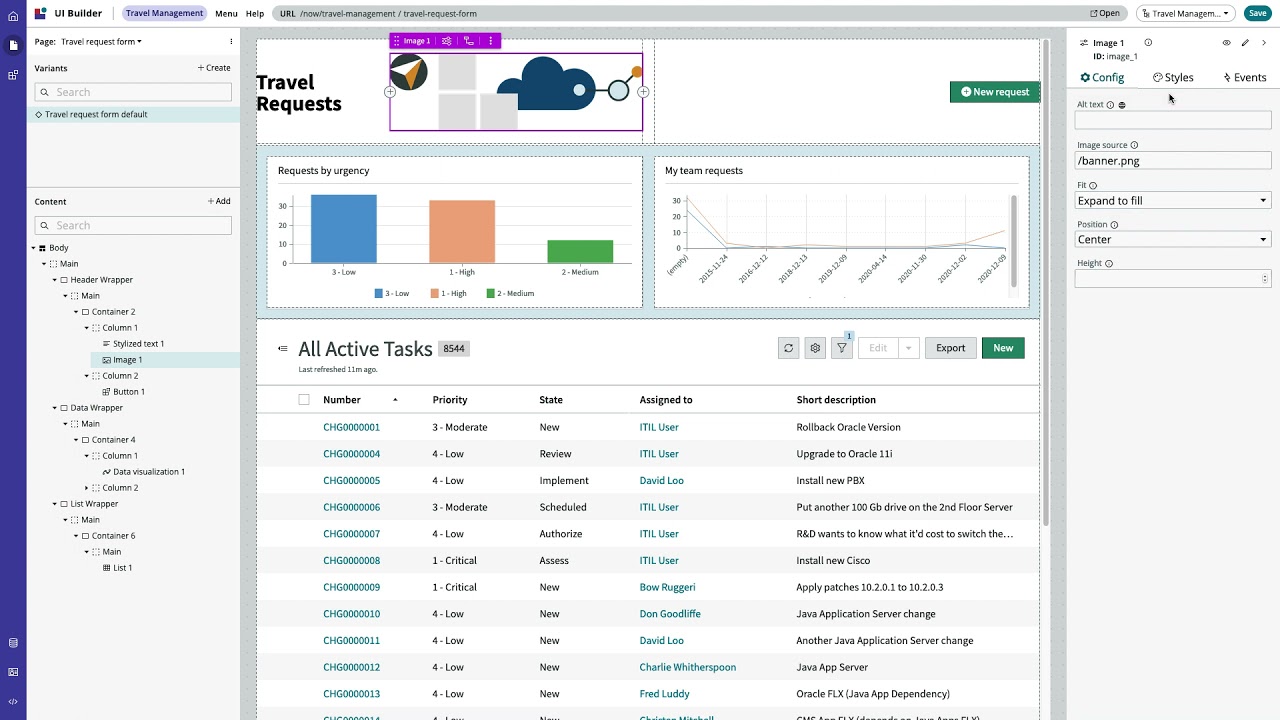Toggle Image 1 visibility eye icon
1280x720 pixels.
[1226, 43]
